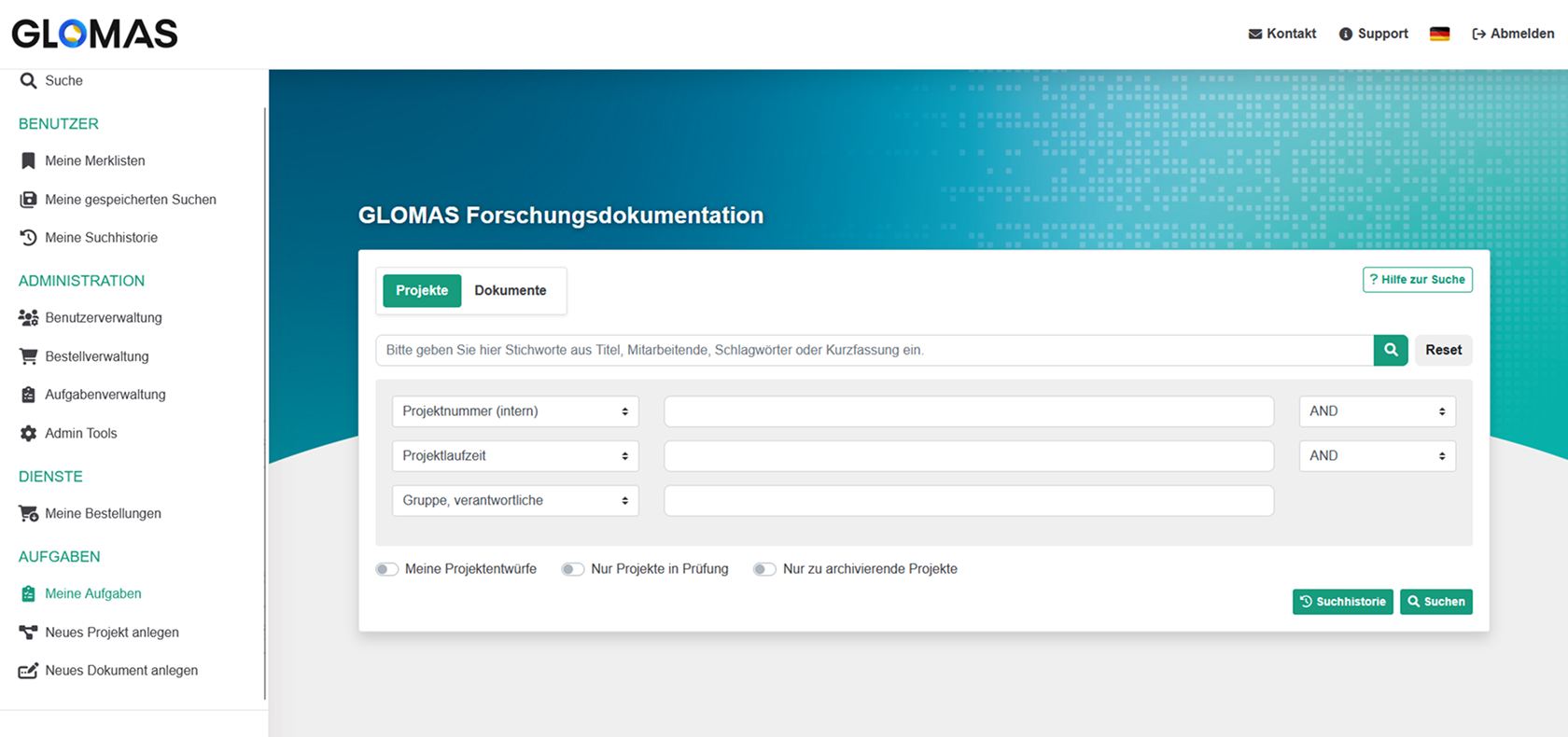Click the saved searches icon
This screenshot has width=1568, height=737.
[x=28, y=200]
